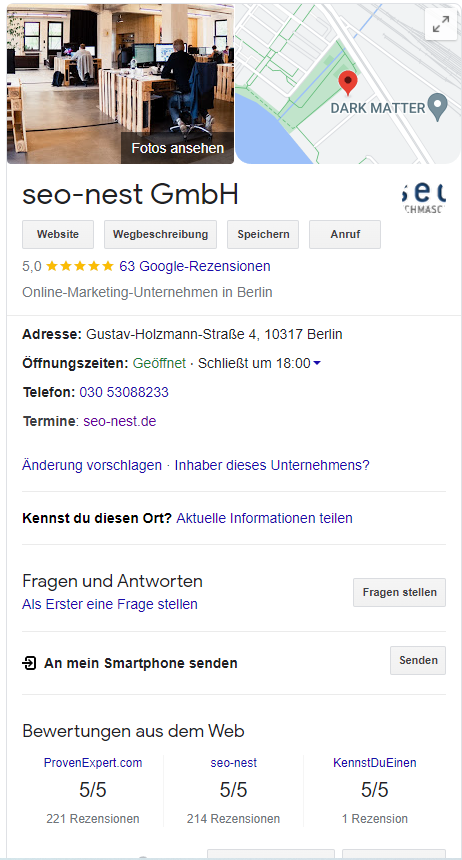
Task: Open the 63 Google-Rezensionen link
Action: point(195,267)
